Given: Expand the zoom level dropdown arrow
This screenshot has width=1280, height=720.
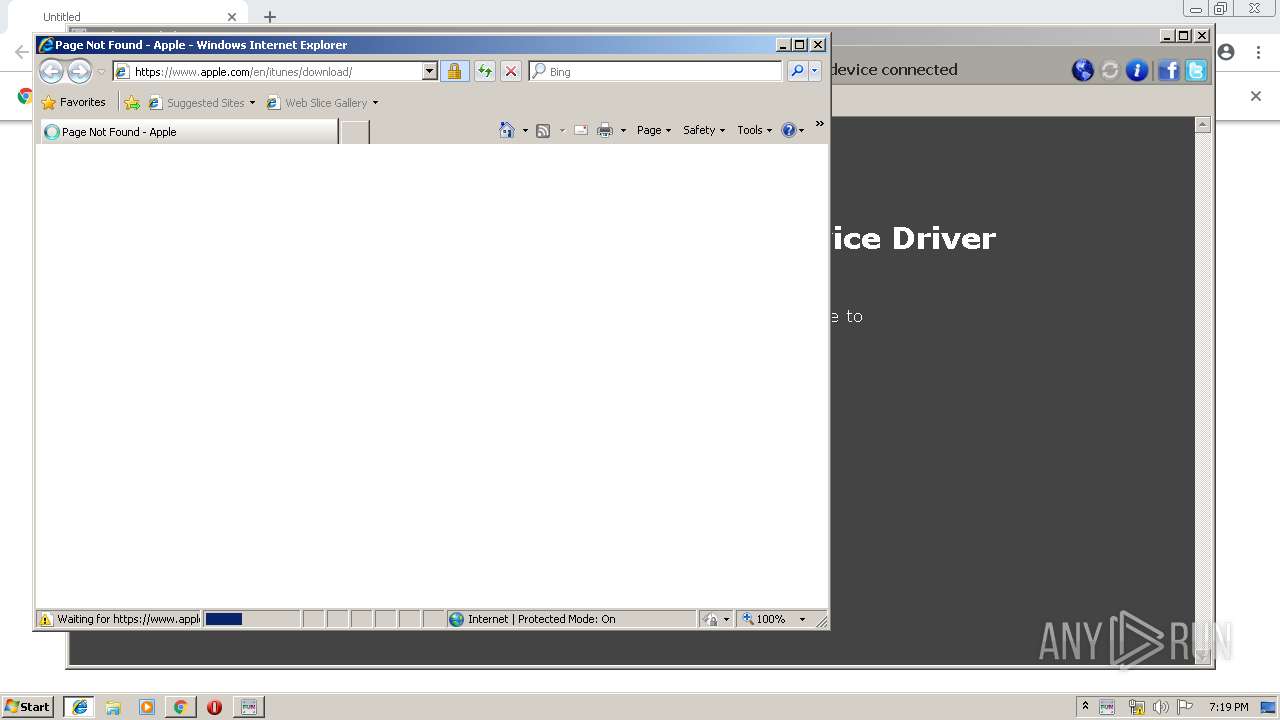Looking at the screenshot, I should pos(802,619).
